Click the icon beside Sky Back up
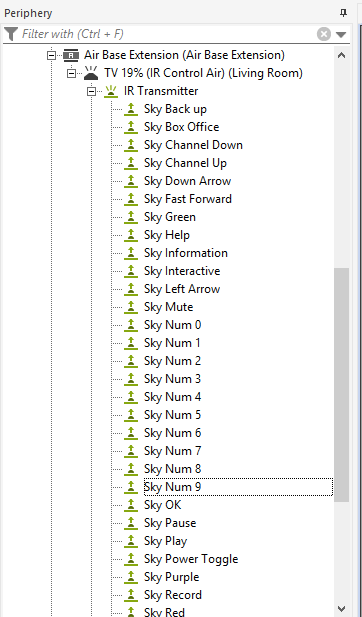 (x=131, y=109)
